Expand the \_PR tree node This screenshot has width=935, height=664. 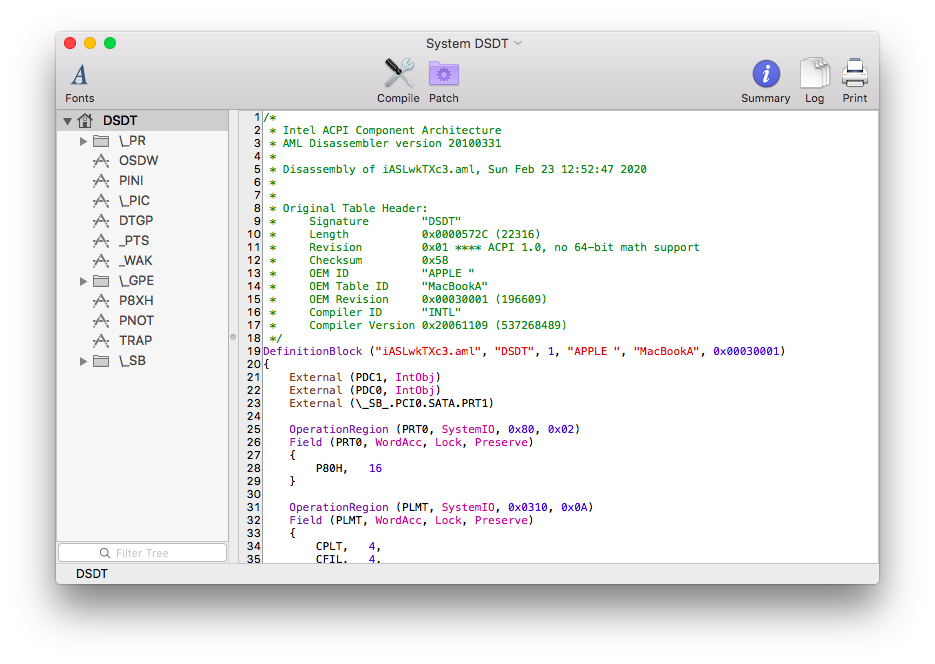coord(84,140)
